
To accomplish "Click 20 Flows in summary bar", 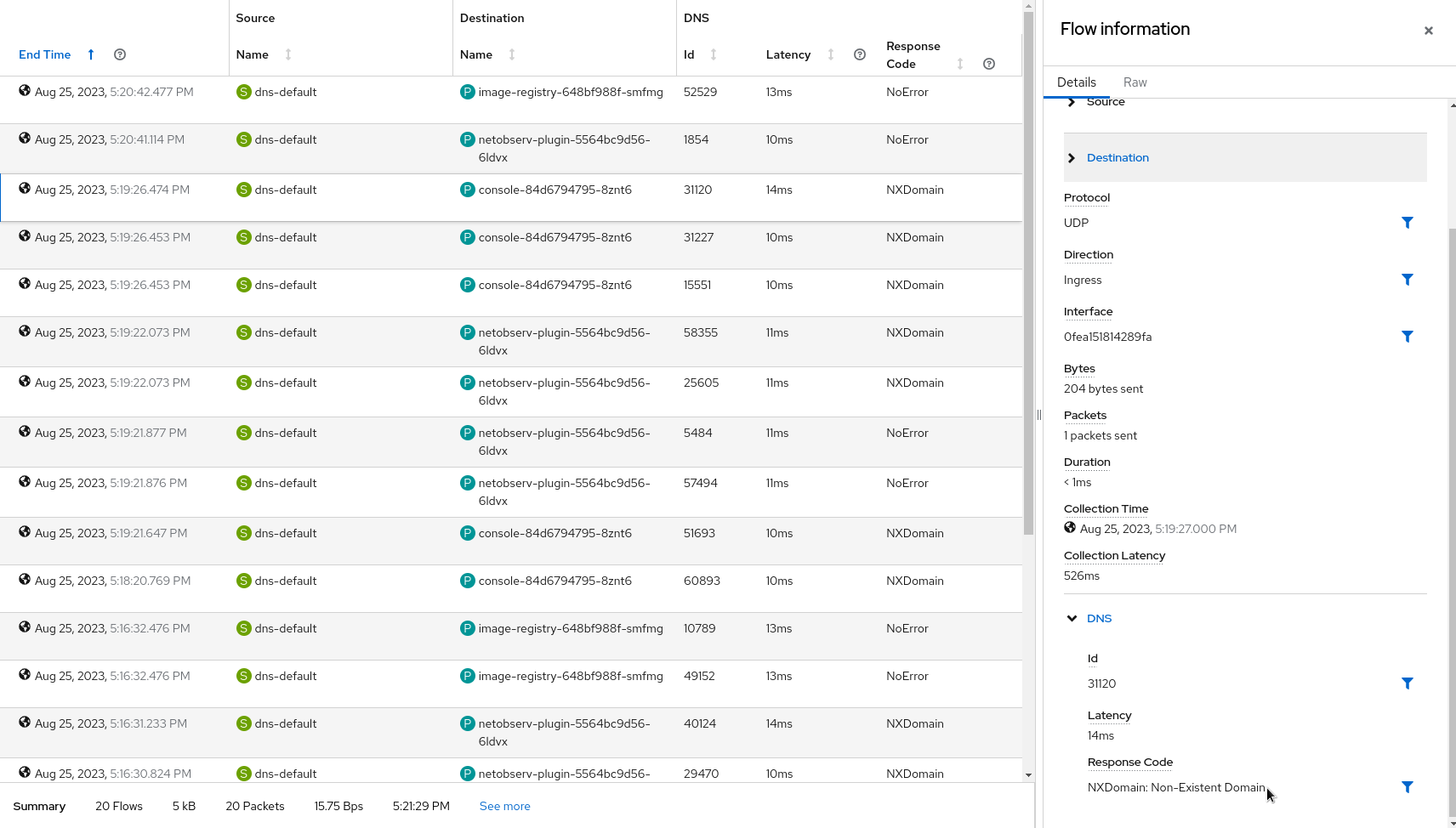I will 119,806.
